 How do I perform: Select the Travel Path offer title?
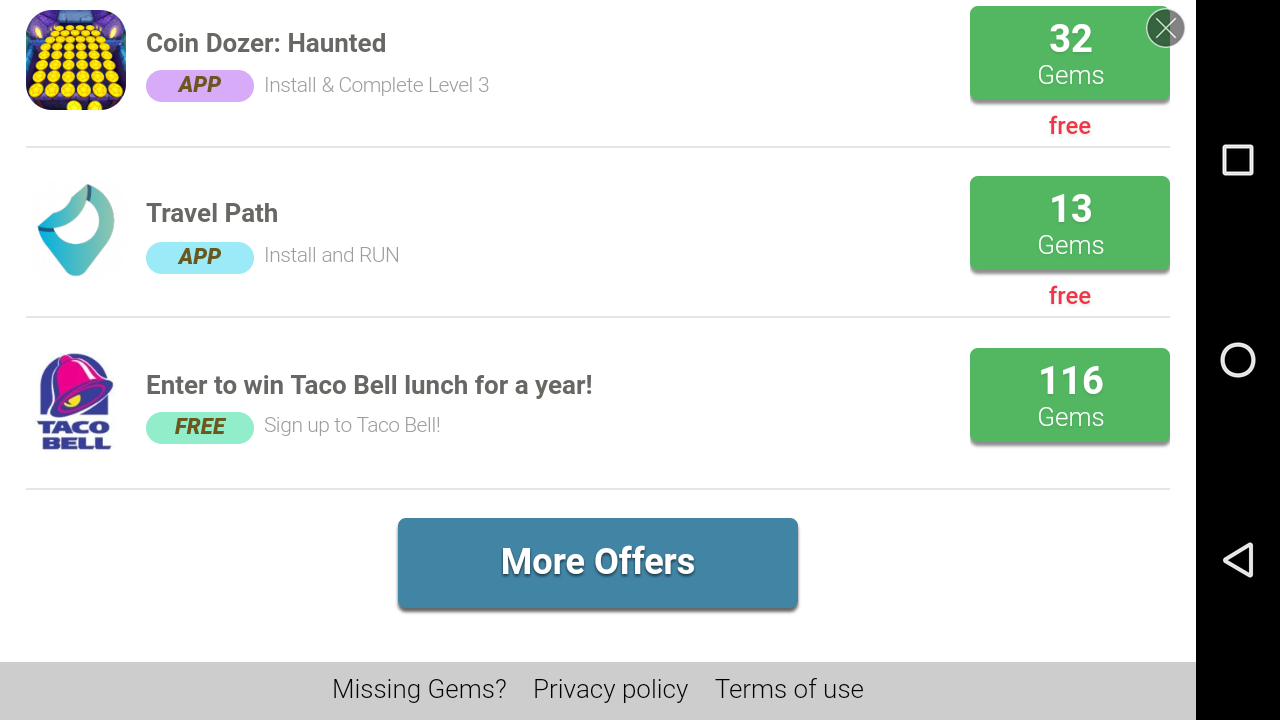point(212,213)
